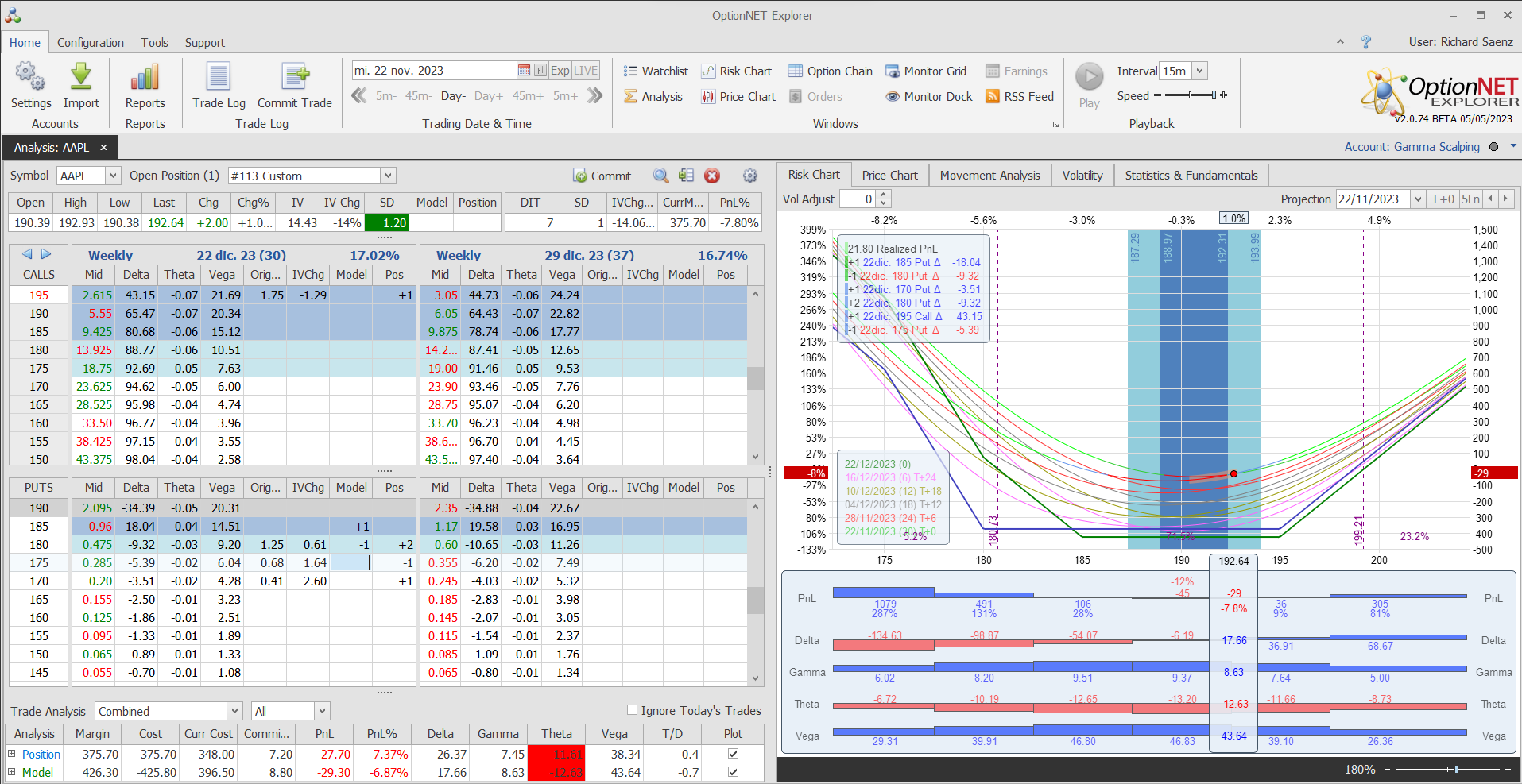Open the calendar date picker icon
This screenshot has height=784, width=1522.
[524, 70]
